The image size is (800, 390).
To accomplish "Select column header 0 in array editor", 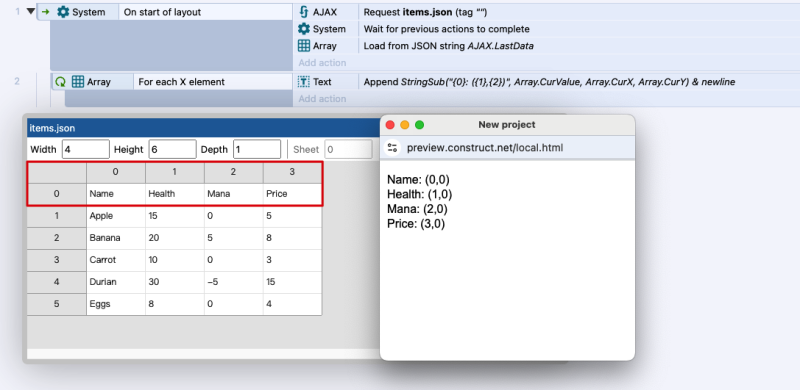I will [116, 172].
